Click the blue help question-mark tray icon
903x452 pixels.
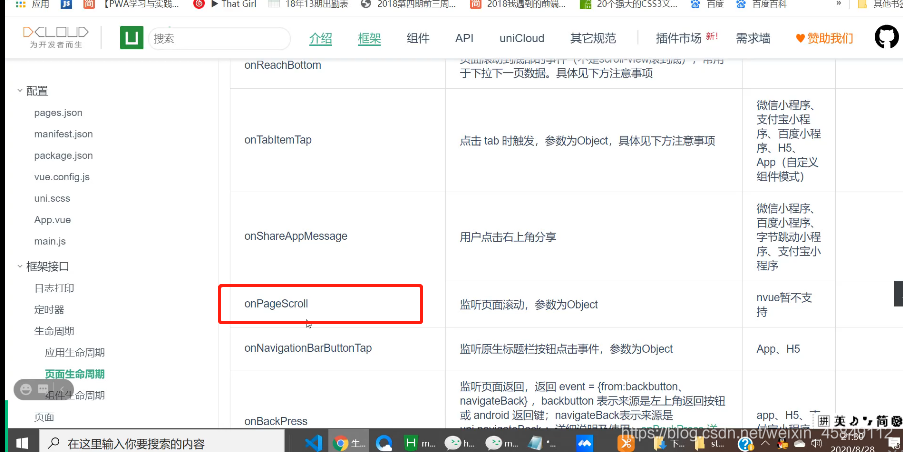tap(747, 444)
